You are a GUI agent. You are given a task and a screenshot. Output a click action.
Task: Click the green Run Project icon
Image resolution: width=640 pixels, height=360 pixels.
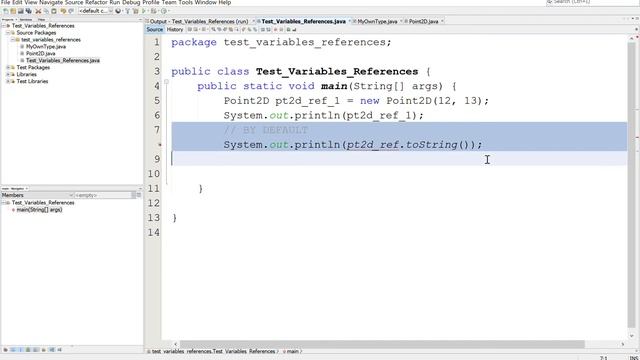(144, 11)
